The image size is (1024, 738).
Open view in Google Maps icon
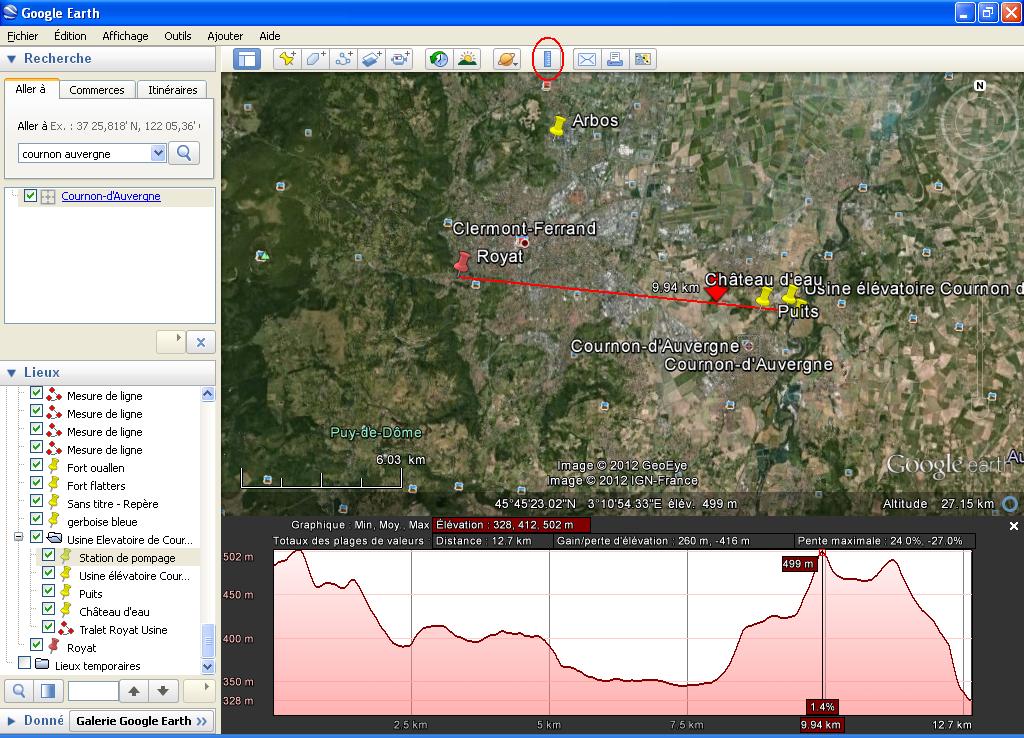point(643,59)
